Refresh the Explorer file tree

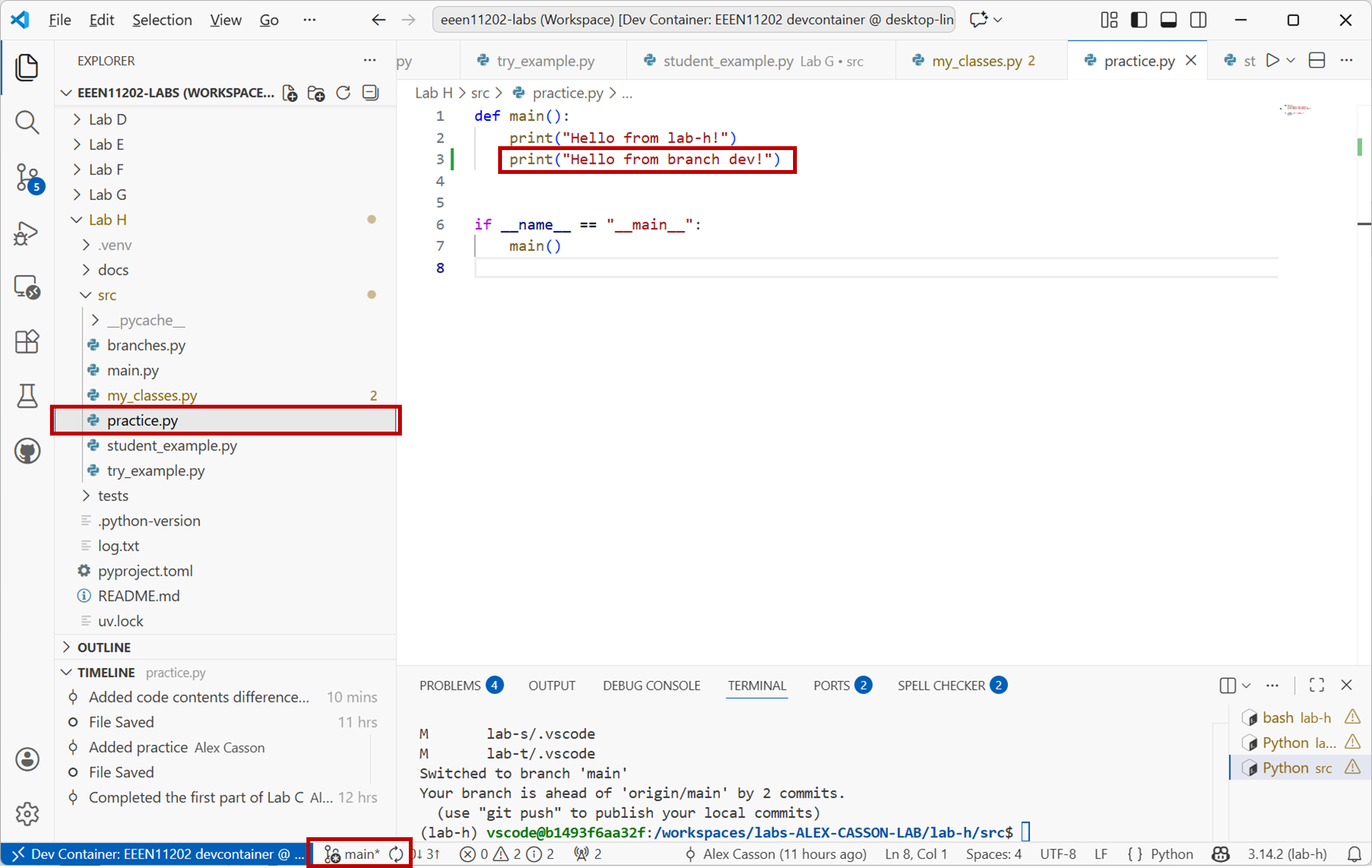(x=343, y=93)
